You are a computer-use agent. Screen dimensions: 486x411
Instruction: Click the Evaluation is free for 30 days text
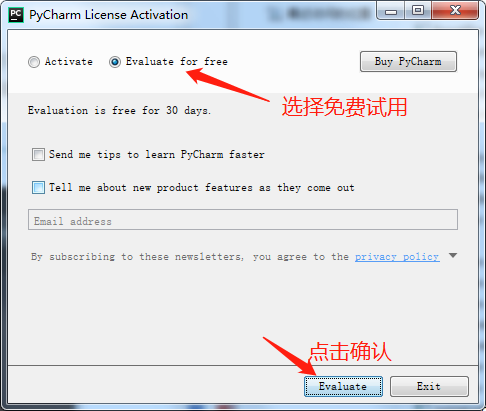119,110
